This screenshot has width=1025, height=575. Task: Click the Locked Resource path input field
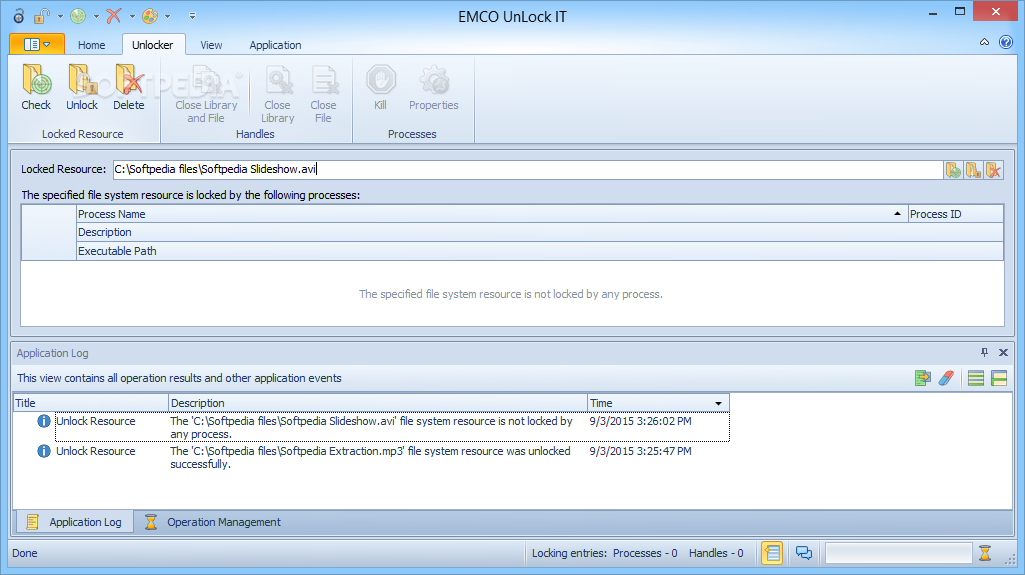[x=528, y=169]
